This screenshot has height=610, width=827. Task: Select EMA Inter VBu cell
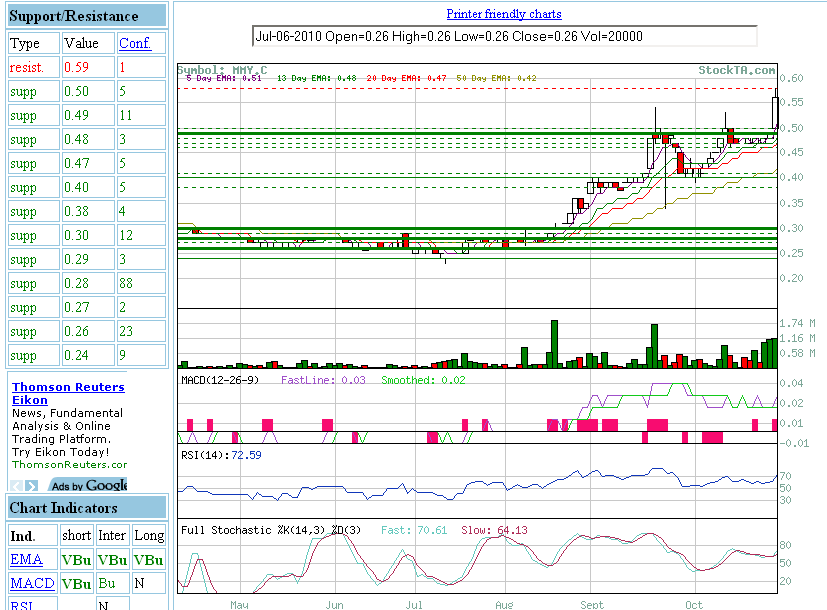pyautogui.click(x=112, y=559)
